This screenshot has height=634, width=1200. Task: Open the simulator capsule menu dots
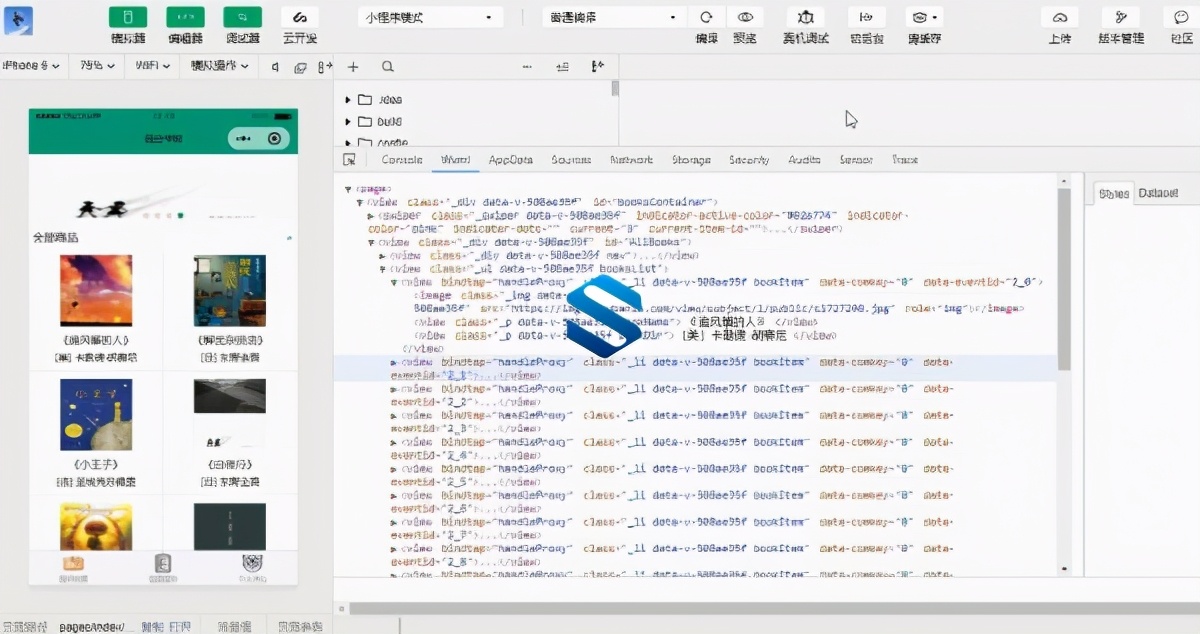[245, 138]
